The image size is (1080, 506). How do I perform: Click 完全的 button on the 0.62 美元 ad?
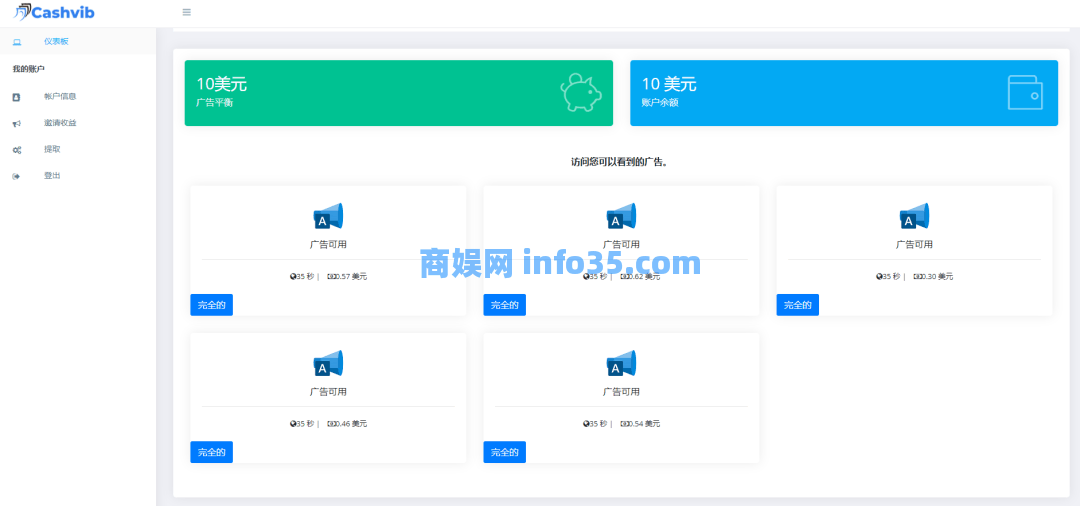click(504, 305)
